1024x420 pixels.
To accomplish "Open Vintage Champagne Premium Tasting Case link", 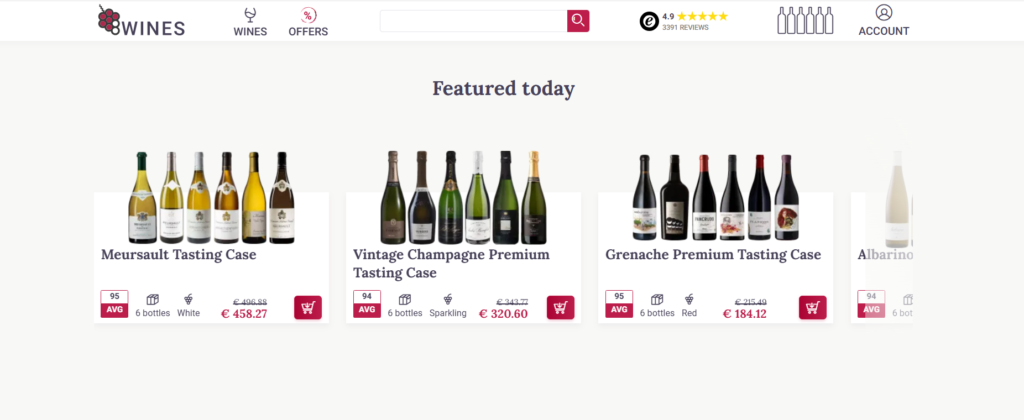I will 451,263.
